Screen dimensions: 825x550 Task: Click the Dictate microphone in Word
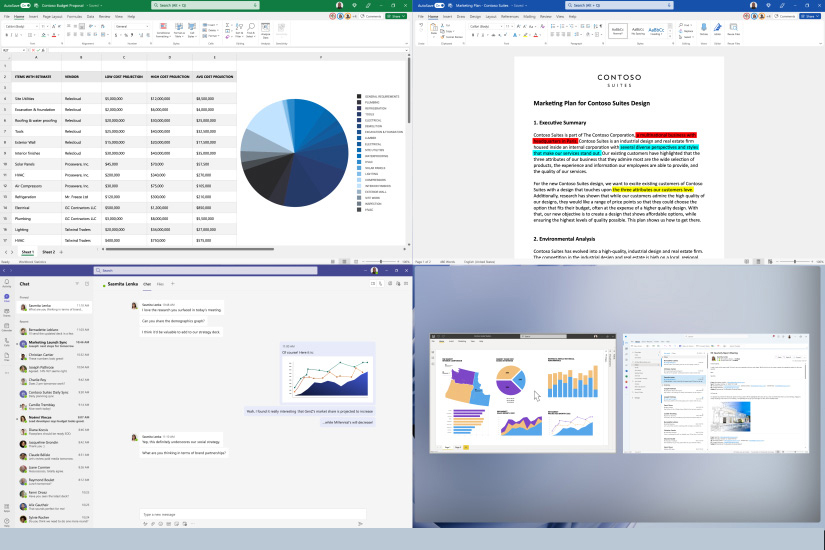[704, 28]
